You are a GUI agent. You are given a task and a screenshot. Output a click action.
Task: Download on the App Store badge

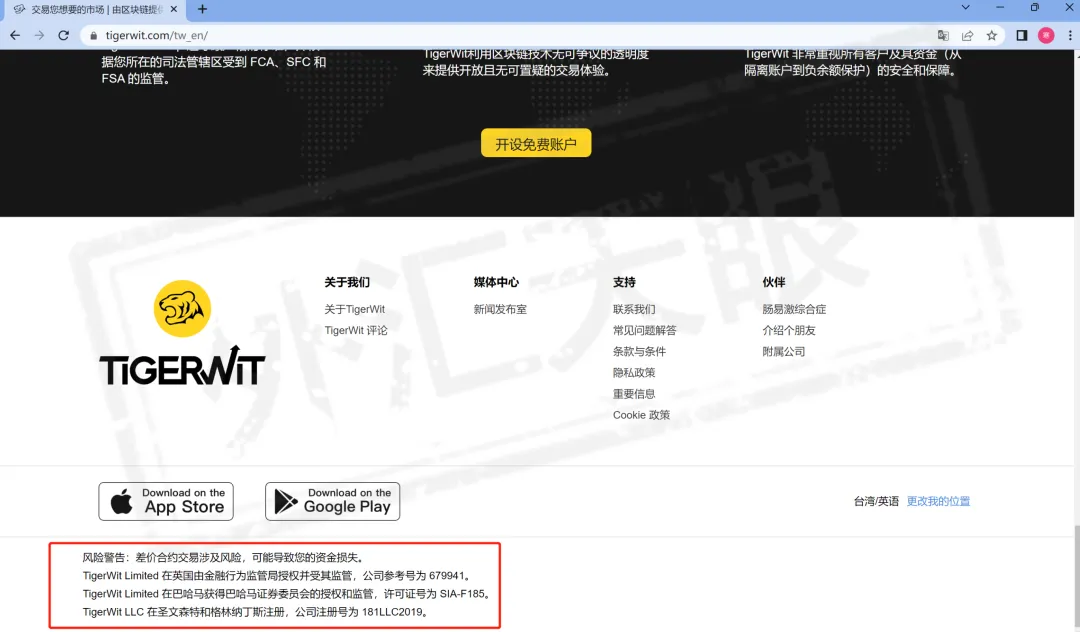[x=166, y=501]
